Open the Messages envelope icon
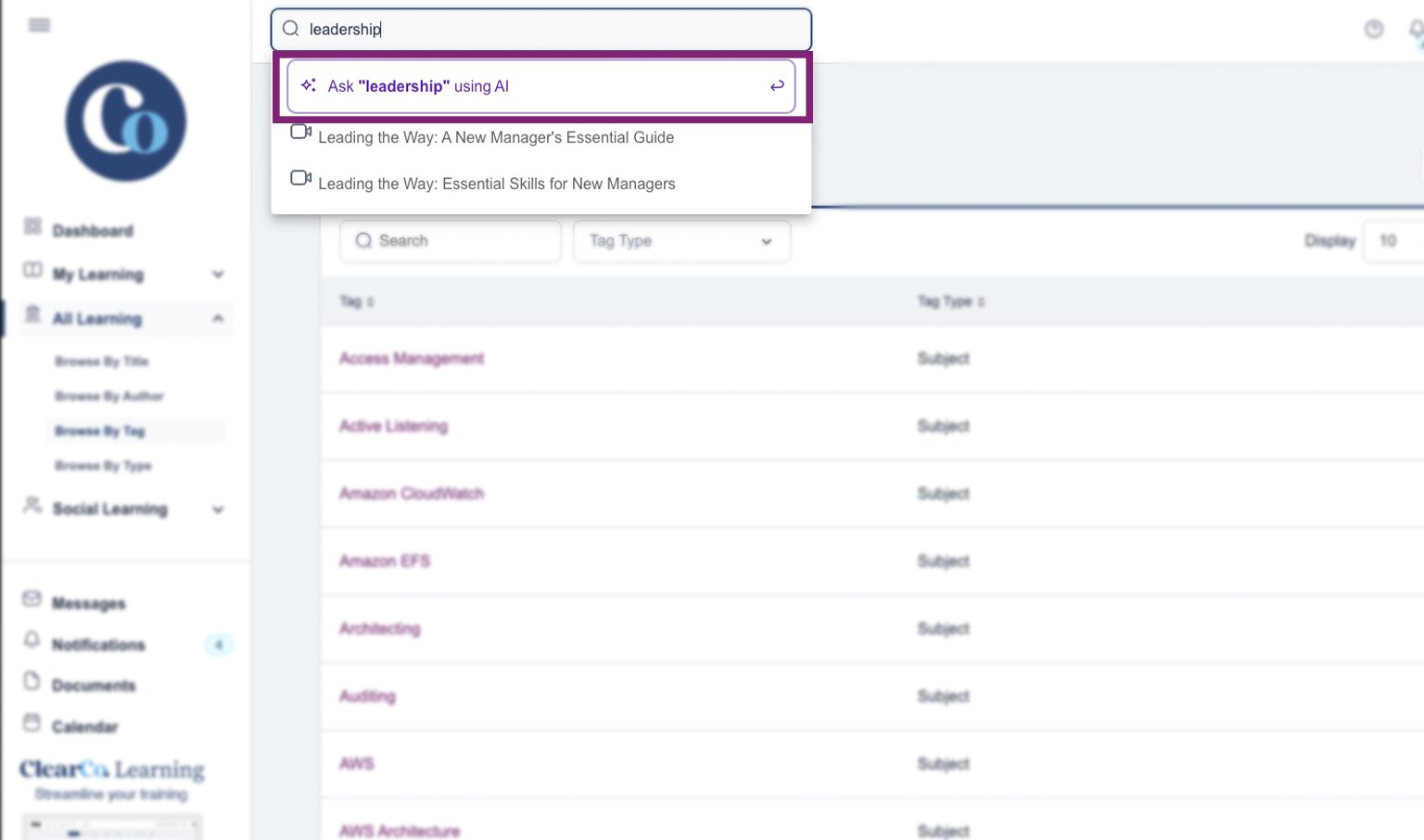The height and width of the screenshot is (840, 1424). pos(32,599)
